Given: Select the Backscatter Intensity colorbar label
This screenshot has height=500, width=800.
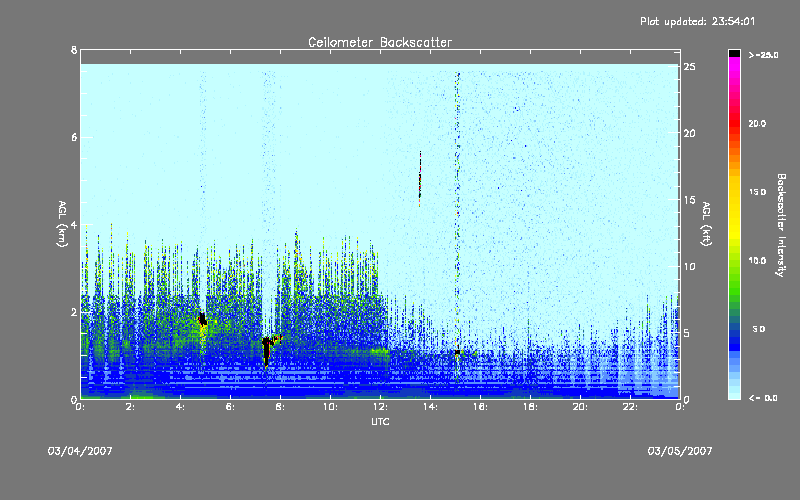Looking at the screenshot, I should pyautogui.click(x=780, y=225).
